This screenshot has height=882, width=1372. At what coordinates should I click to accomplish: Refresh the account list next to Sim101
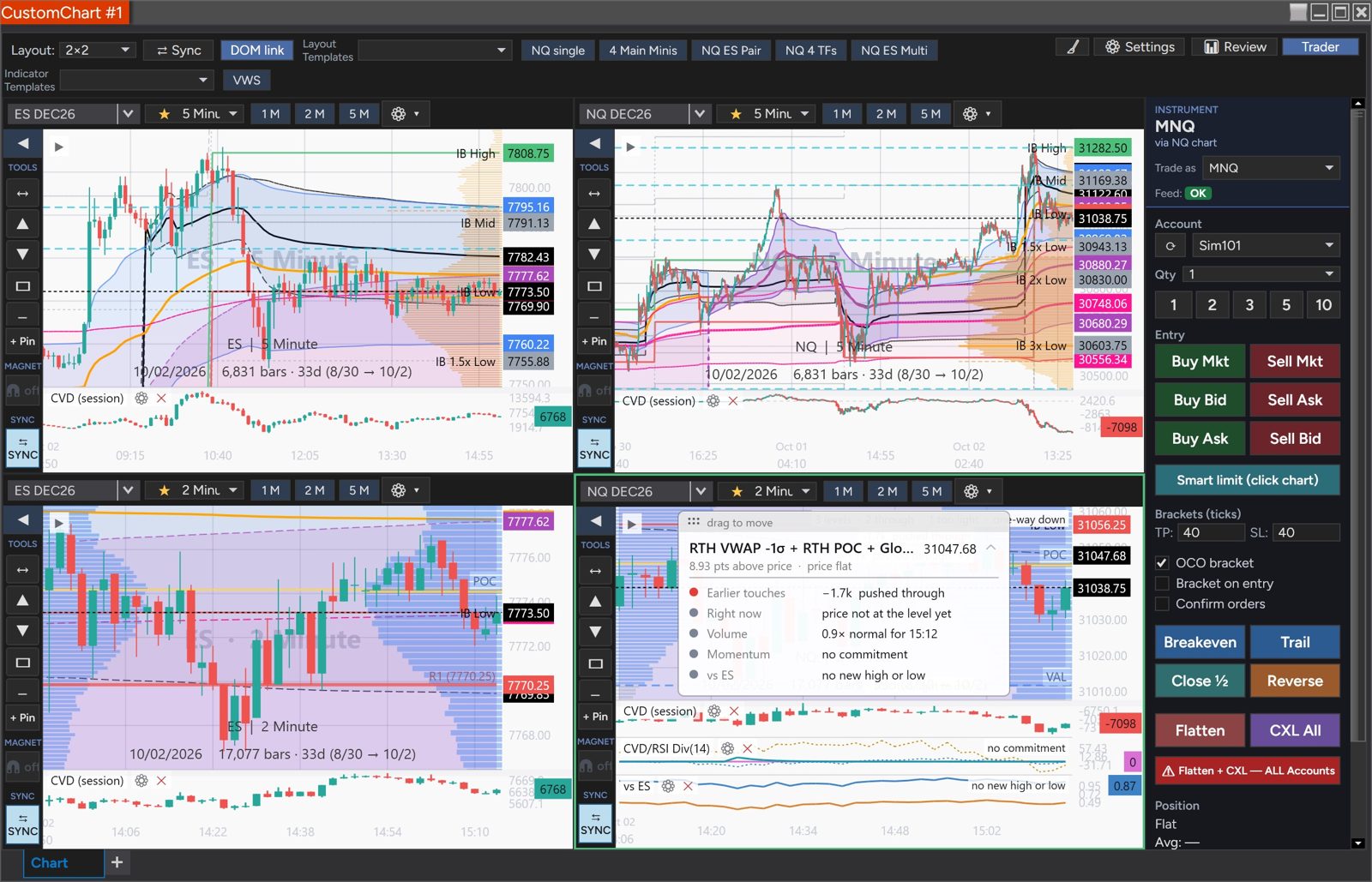click(1170, 246)
